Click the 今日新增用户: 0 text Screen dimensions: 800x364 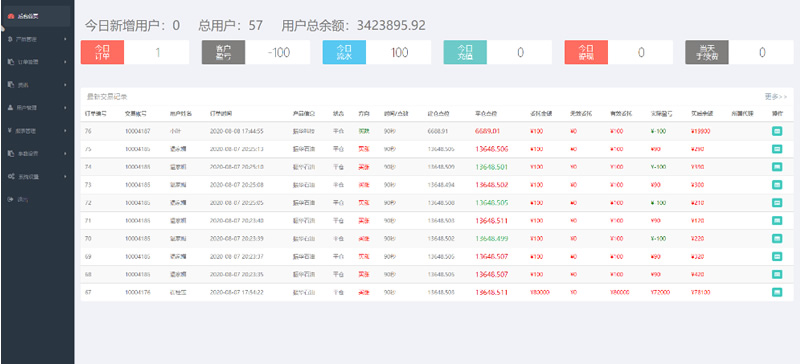[x=132, y=26]
